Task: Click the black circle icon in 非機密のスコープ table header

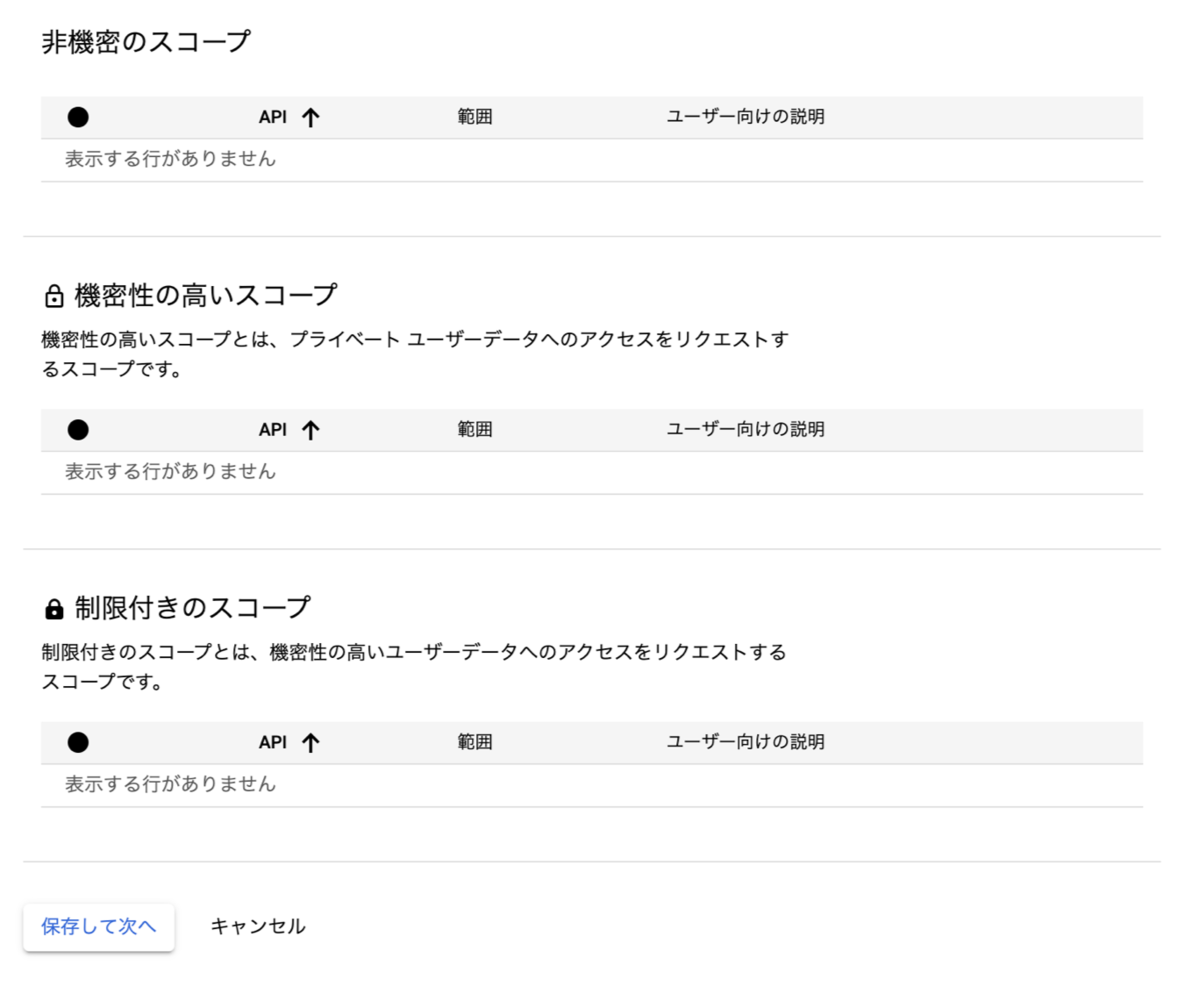Action: coord(78,116)
